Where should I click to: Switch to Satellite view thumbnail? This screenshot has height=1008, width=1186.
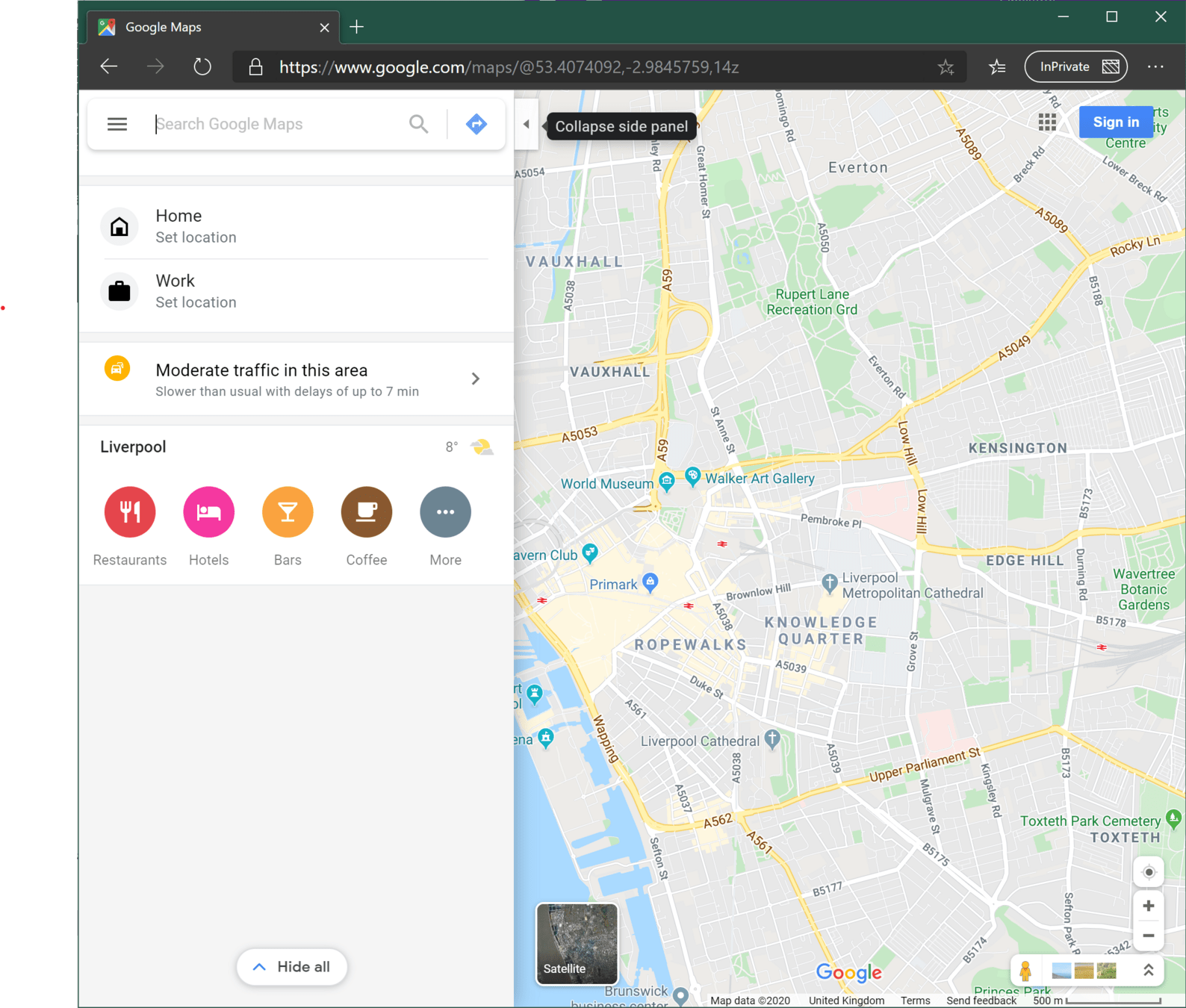(577, 944)
